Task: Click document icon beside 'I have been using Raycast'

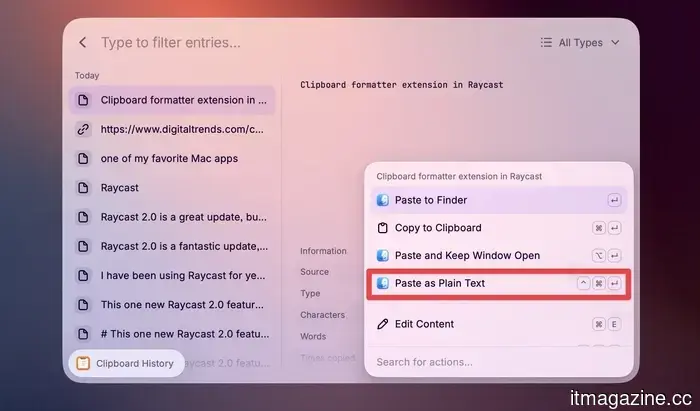Action: tap(83, 276)
